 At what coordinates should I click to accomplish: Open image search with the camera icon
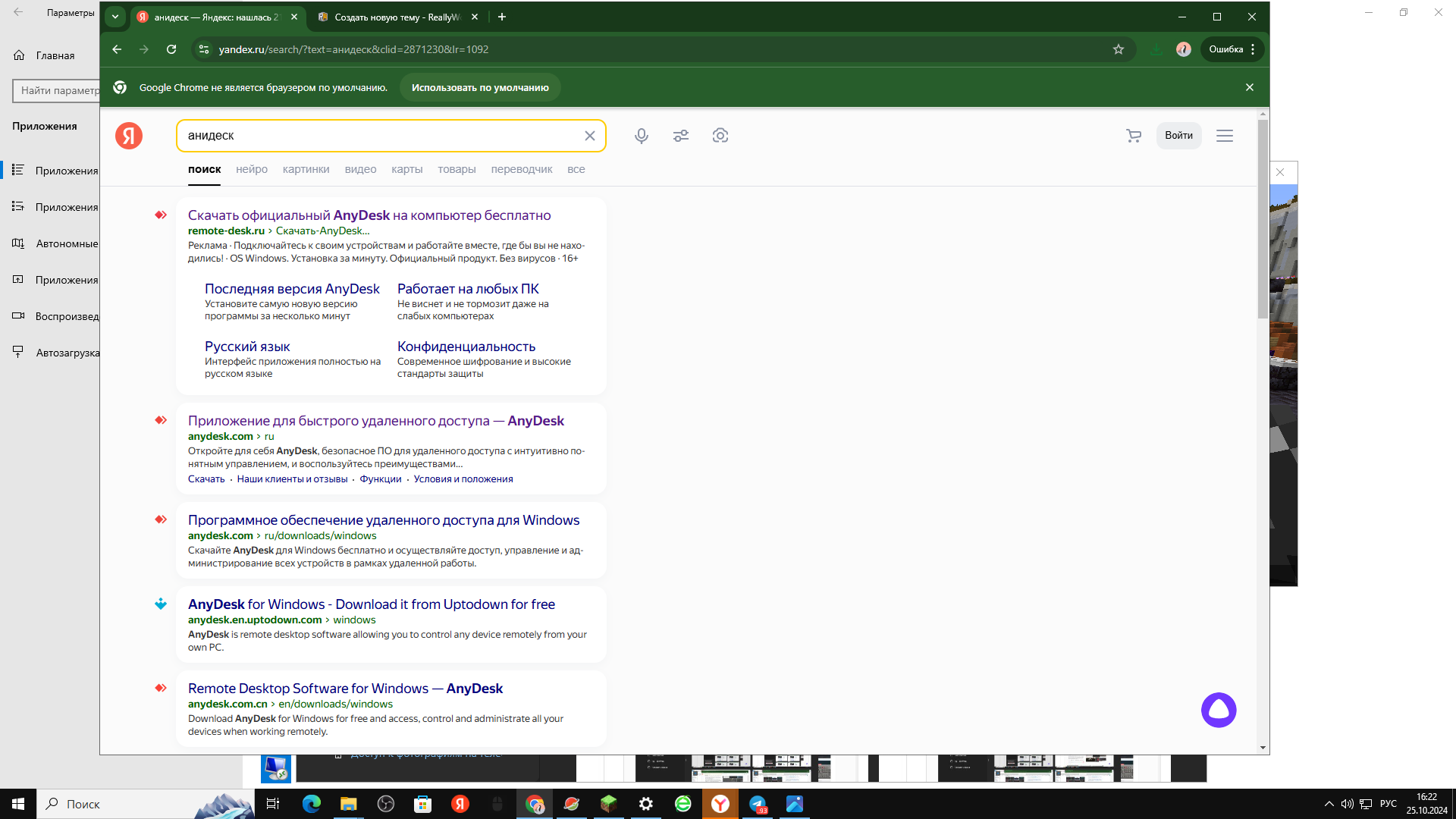click(720, 136)
